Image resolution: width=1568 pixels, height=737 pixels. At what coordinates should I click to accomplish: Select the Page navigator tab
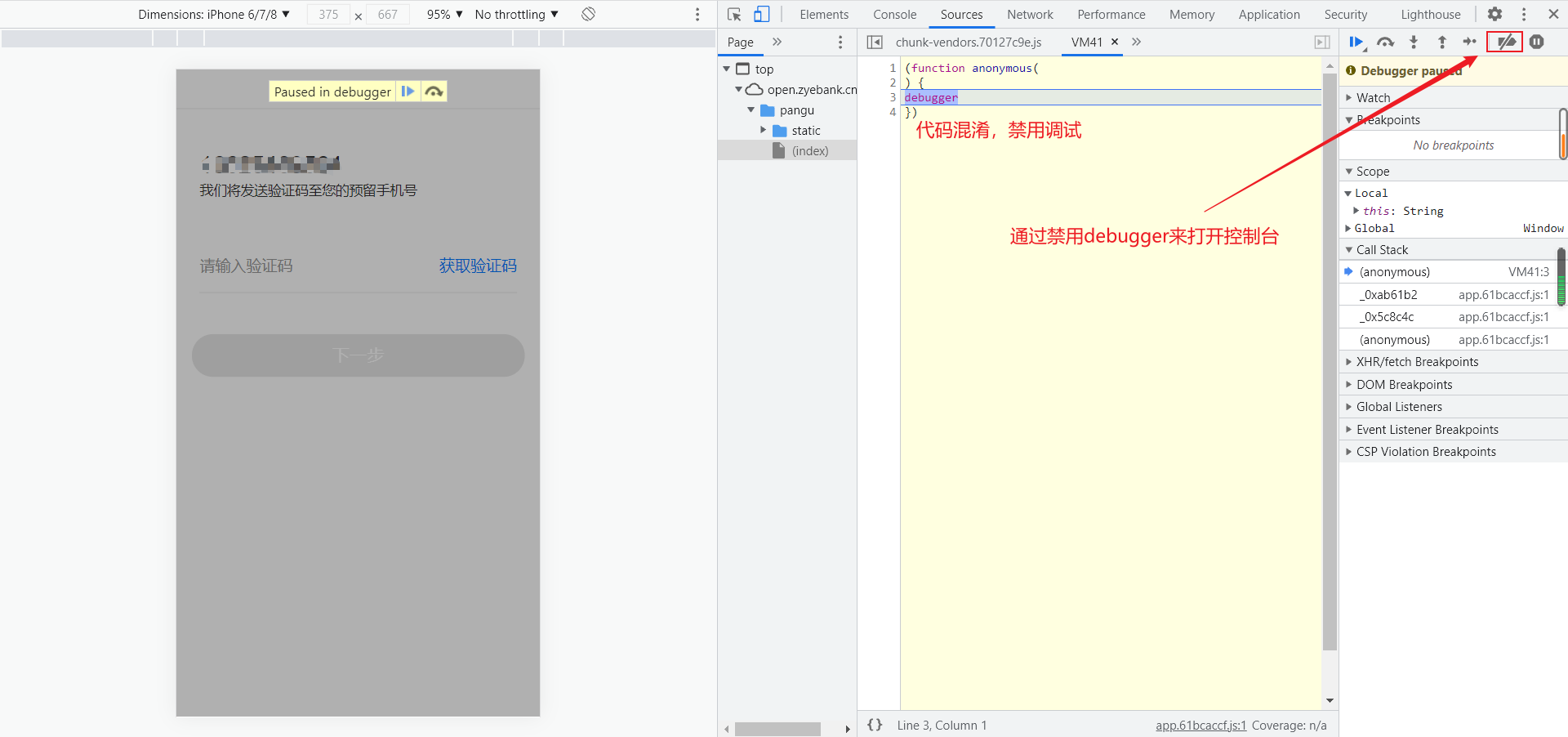[740, 42]
